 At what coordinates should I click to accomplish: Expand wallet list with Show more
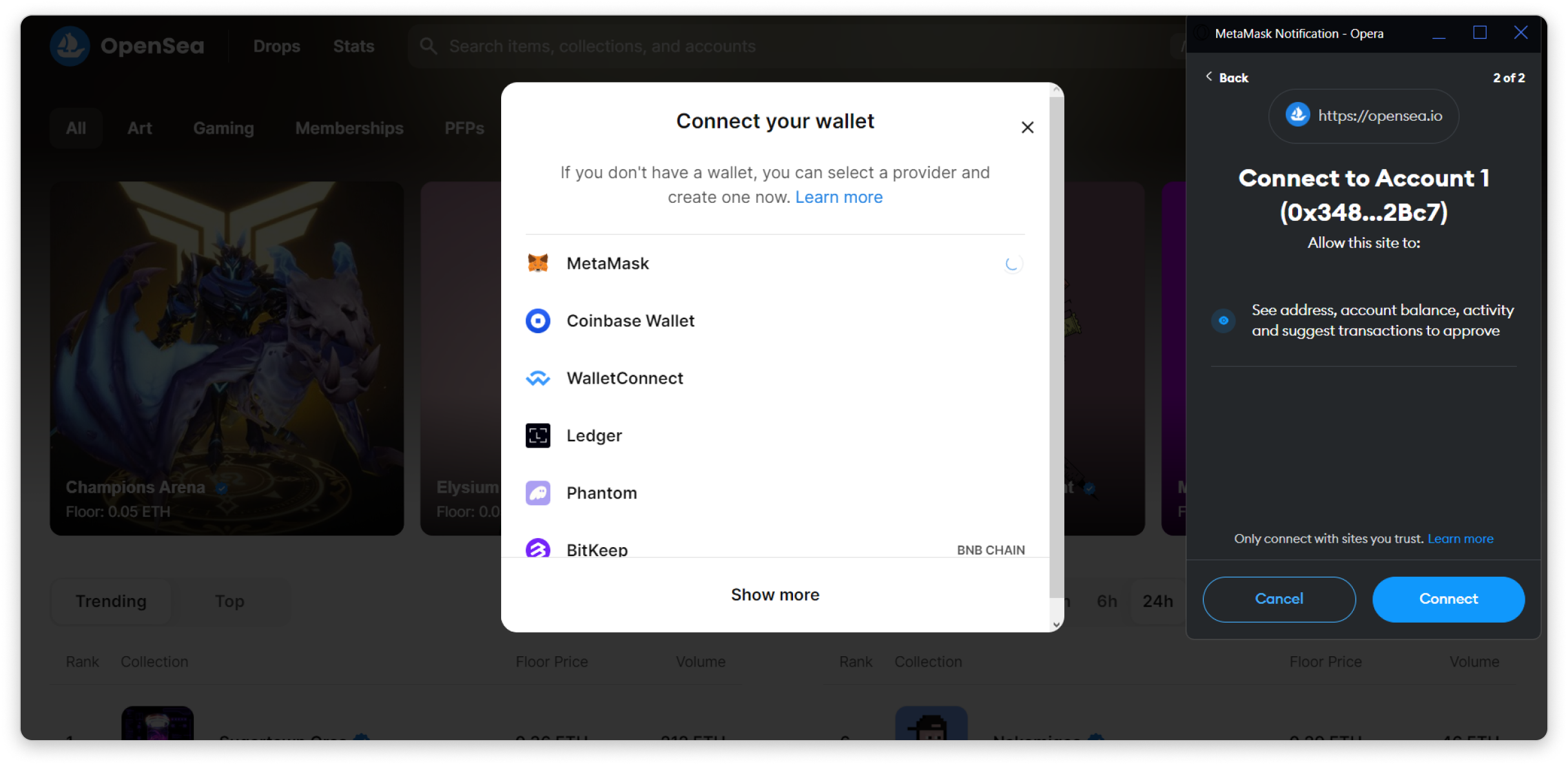click(775, 595)
